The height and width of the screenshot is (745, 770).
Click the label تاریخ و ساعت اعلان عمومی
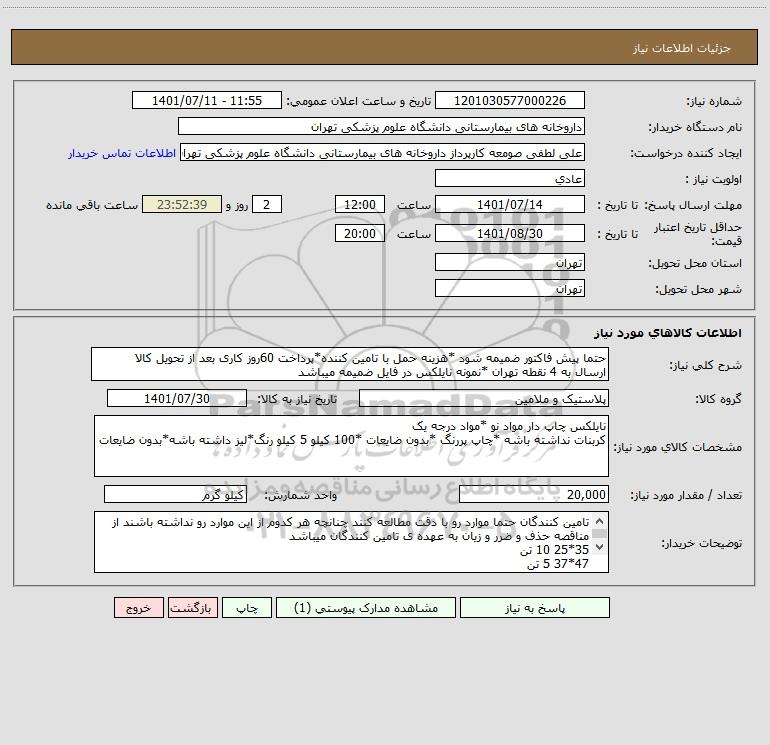pyautogui.click(x=358, y=101)
